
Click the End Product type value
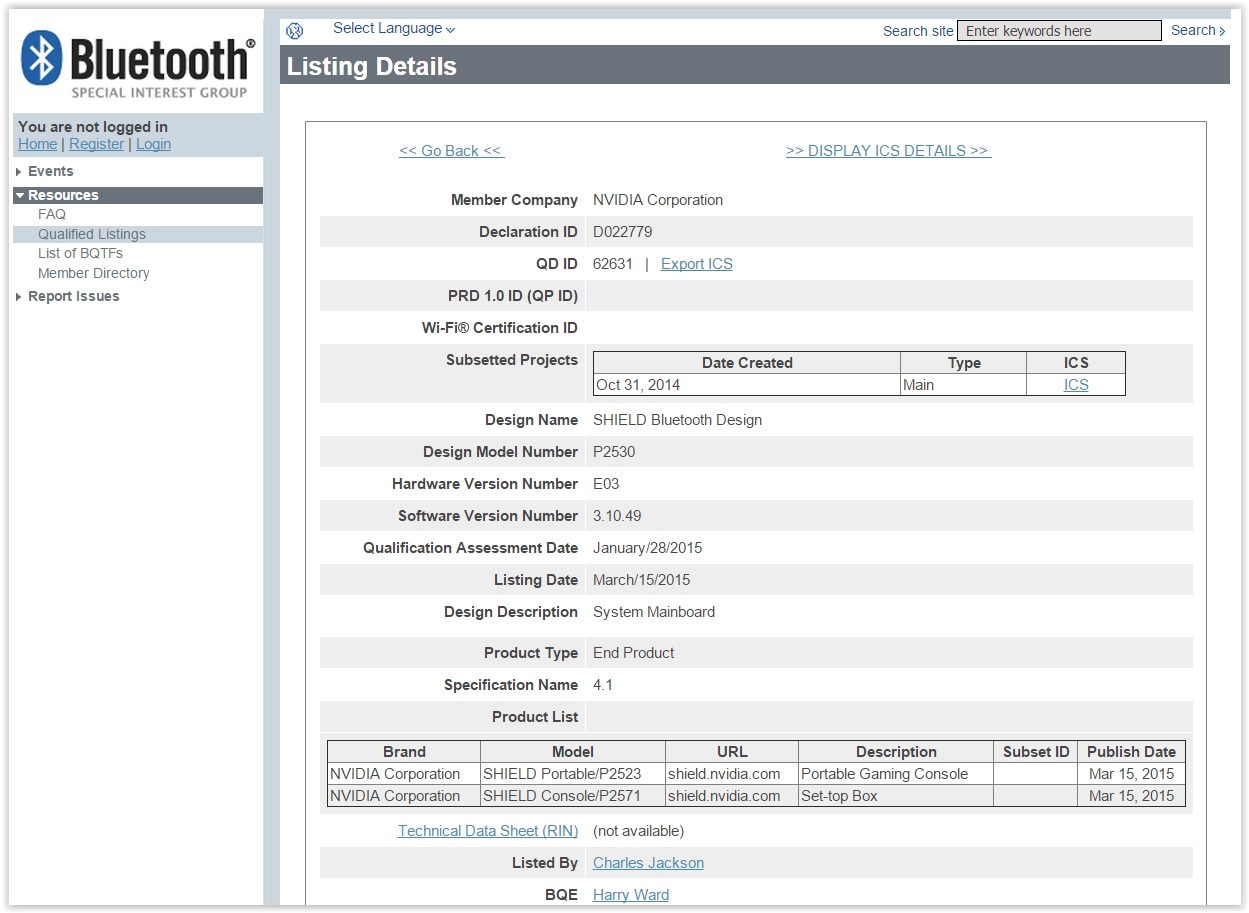(x=633, y=653)
